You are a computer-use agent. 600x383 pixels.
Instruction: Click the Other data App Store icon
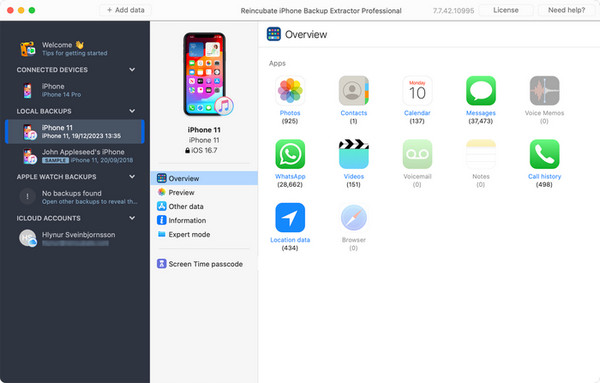[x=161, y=206]
